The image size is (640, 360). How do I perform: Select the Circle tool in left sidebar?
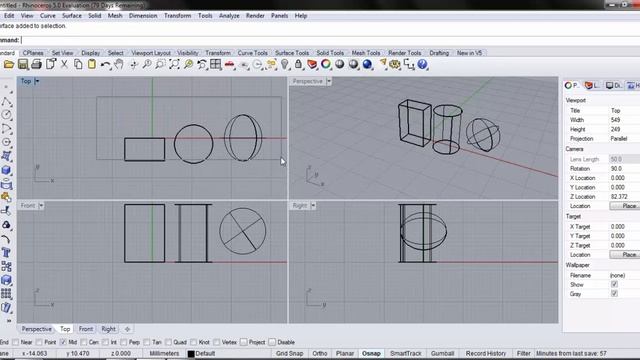point(7,115)
